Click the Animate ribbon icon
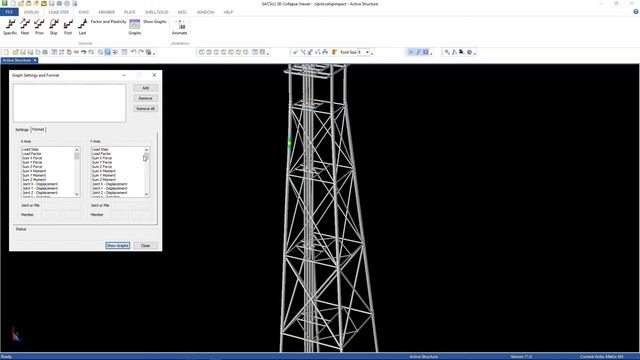Viewport: 640px width, 360px height. coord(180,27)
